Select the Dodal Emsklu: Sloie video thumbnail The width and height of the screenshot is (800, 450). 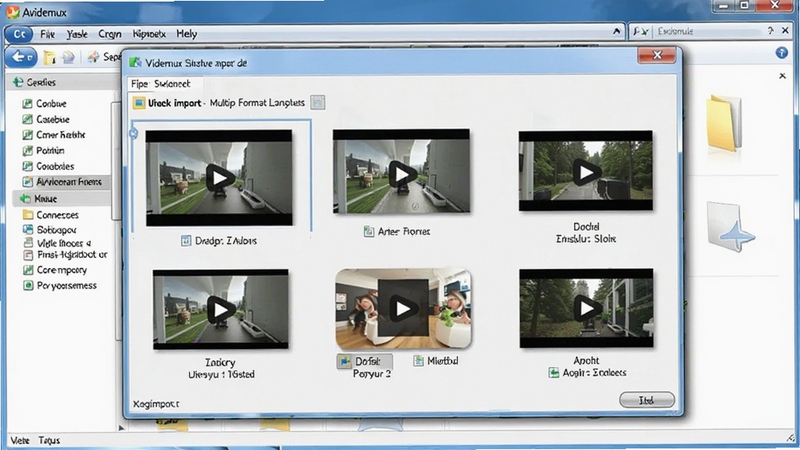point(586,171)
